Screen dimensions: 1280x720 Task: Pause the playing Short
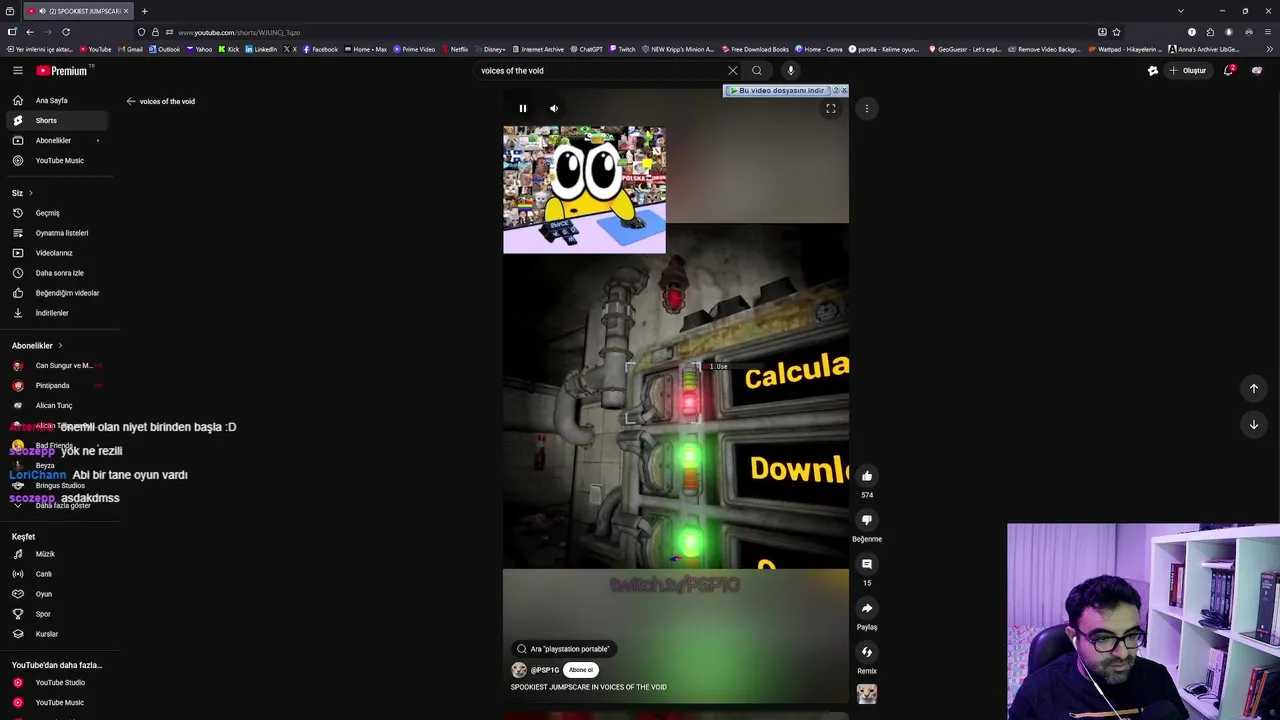pos(522,108)
